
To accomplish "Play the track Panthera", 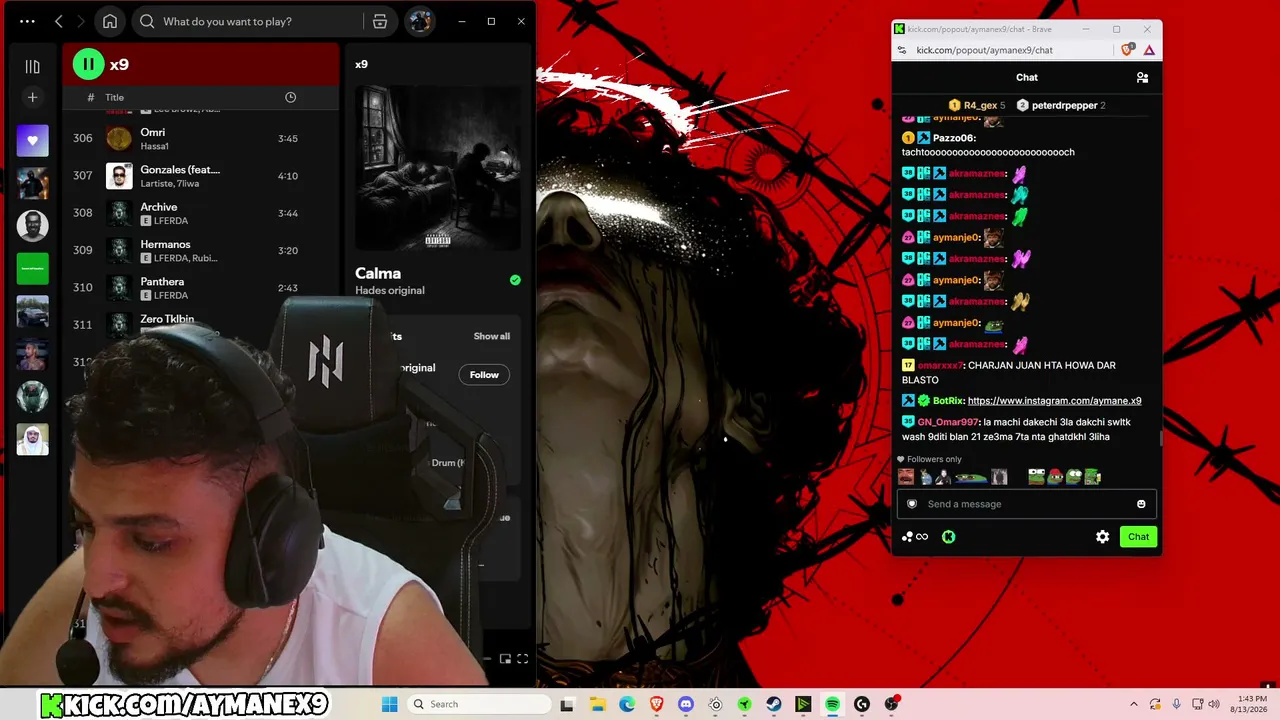I will (162, 282).
